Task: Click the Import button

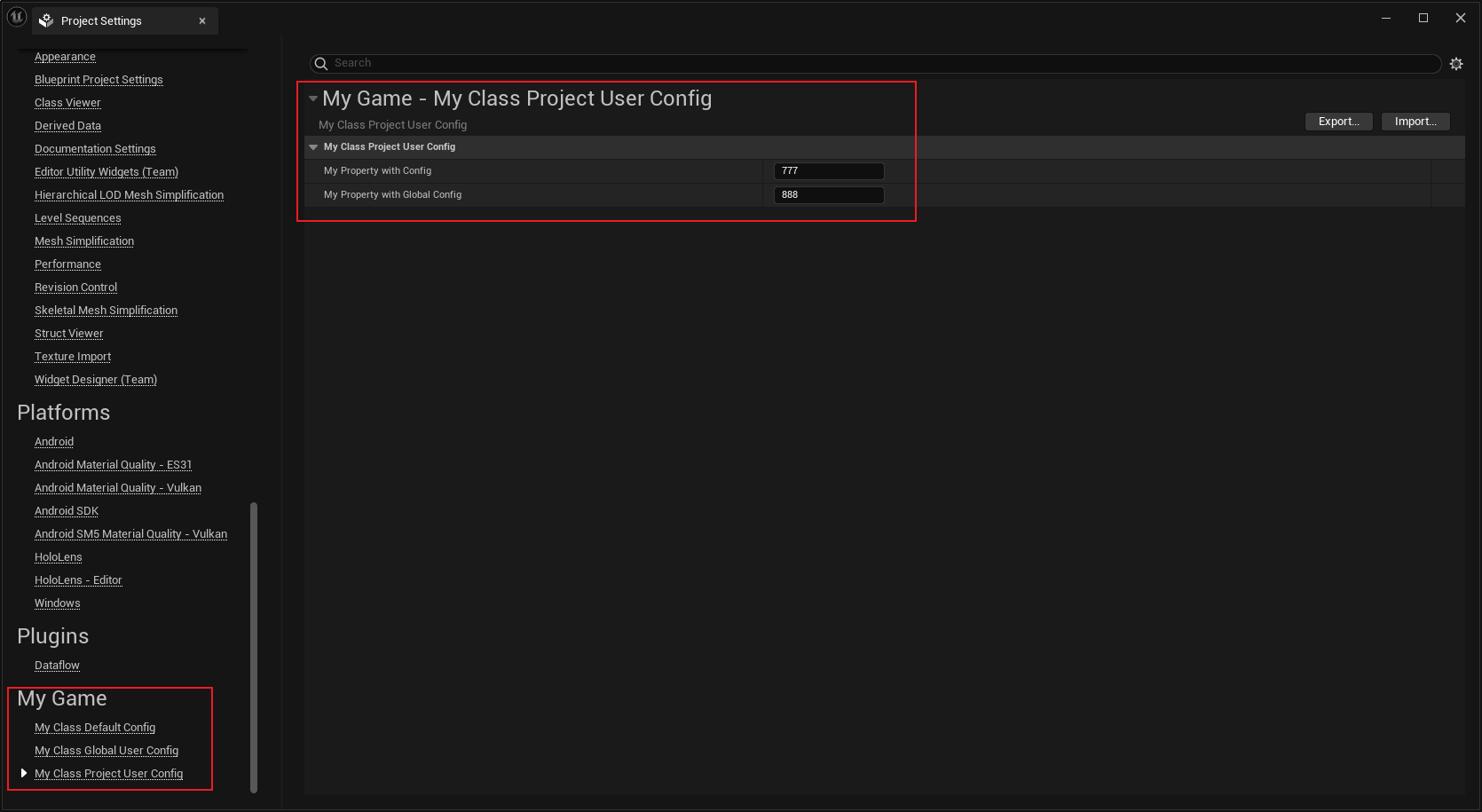Action: point(1415,122)
